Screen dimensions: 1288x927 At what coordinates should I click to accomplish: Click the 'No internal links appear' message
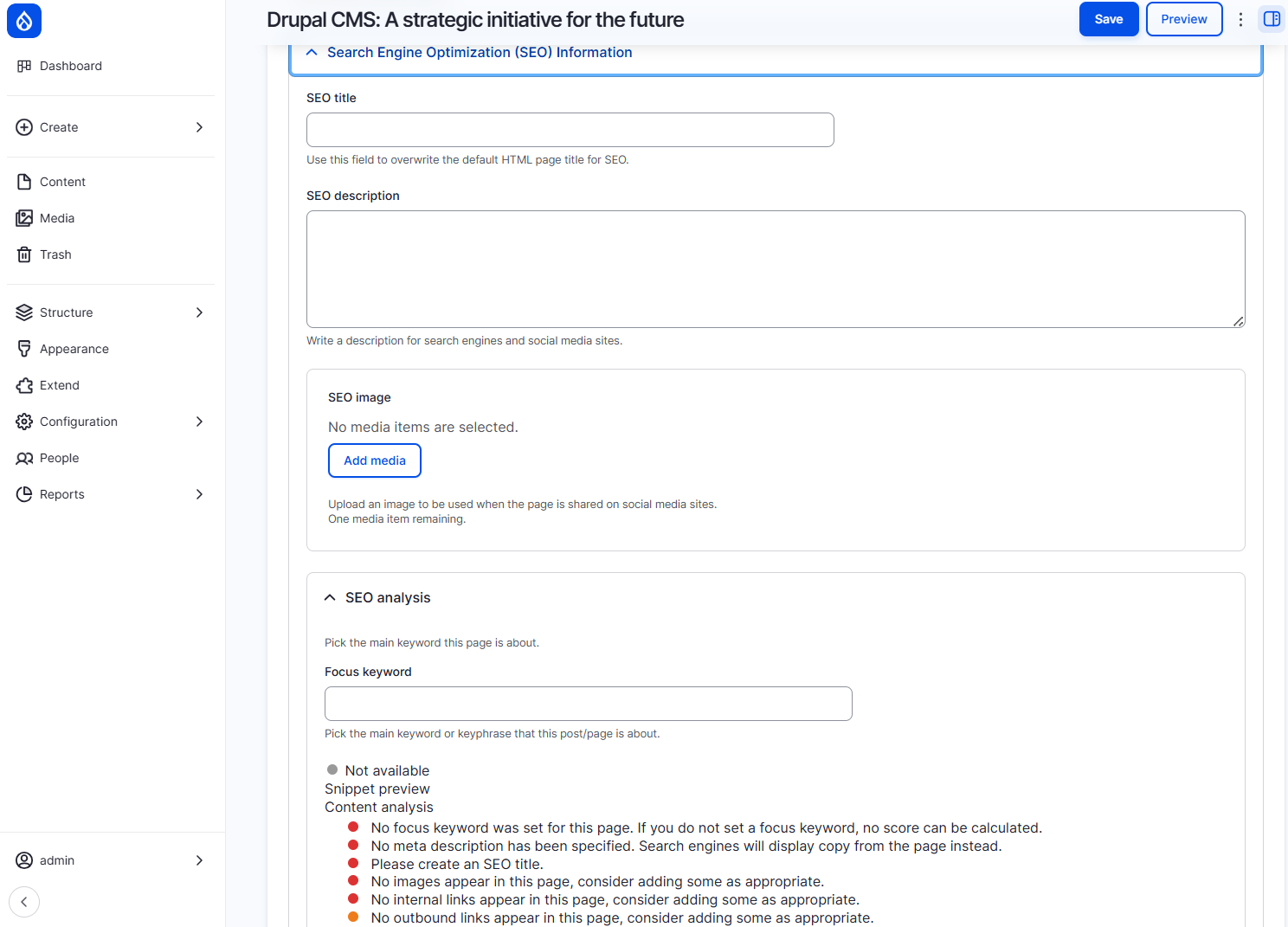point(615,899)
